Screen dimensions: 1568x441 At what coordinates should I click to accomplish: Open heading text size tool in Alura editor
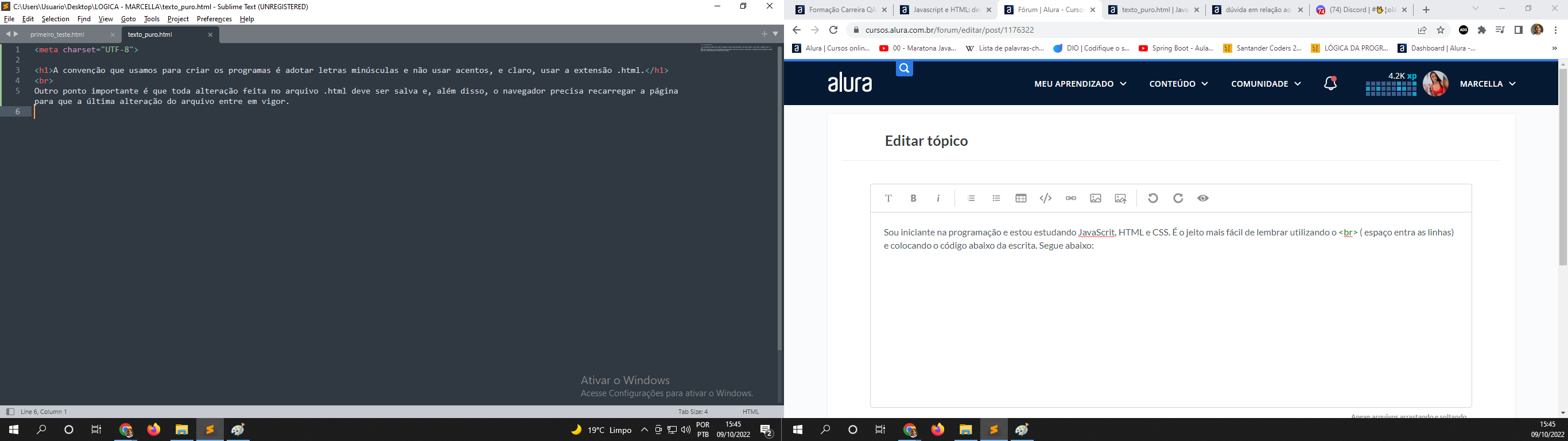(x=888, y=198)
